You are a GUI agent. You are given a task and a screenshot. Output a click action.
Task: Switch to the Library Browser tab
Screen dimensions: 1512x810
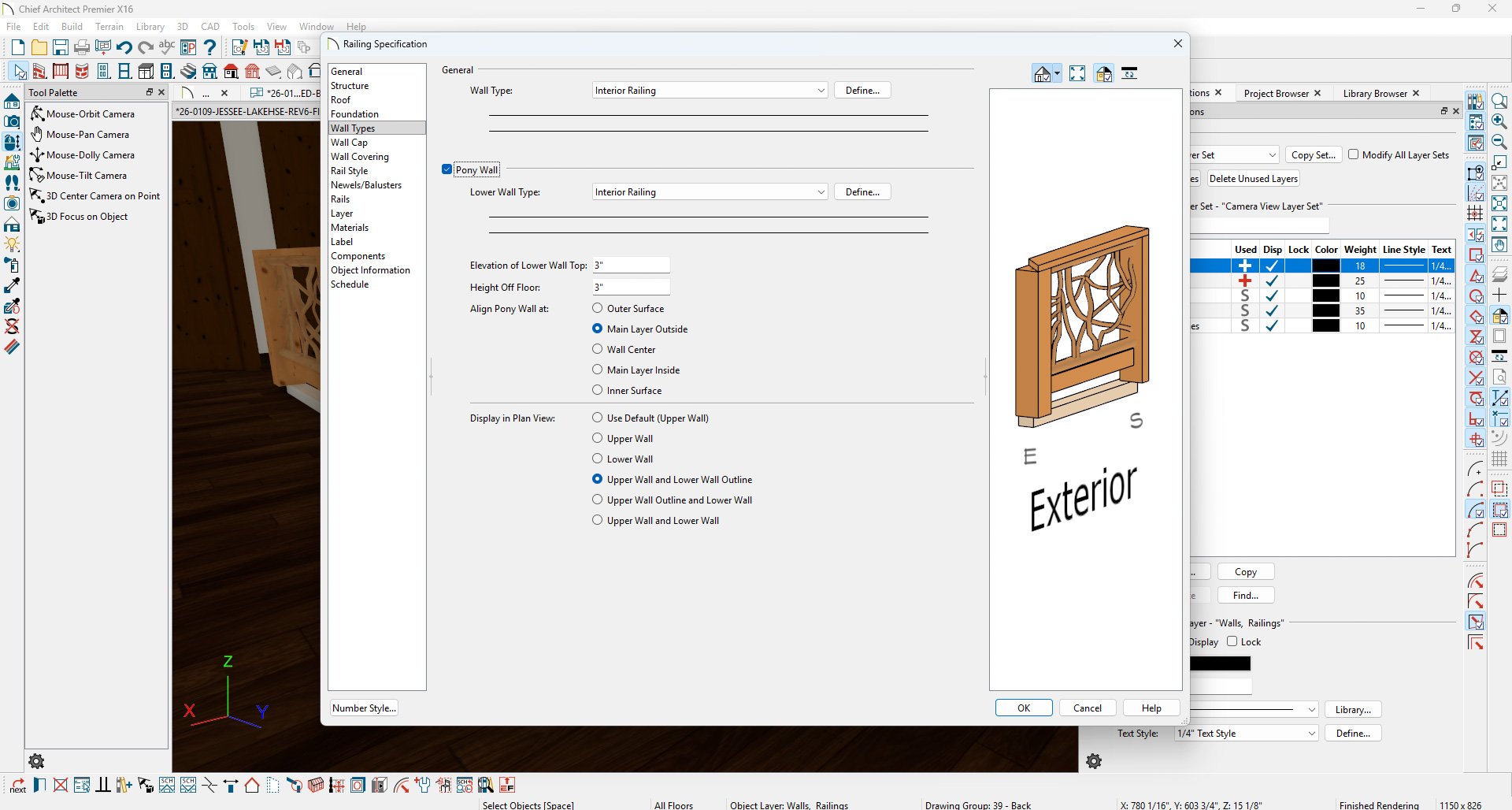(1374, 94)
